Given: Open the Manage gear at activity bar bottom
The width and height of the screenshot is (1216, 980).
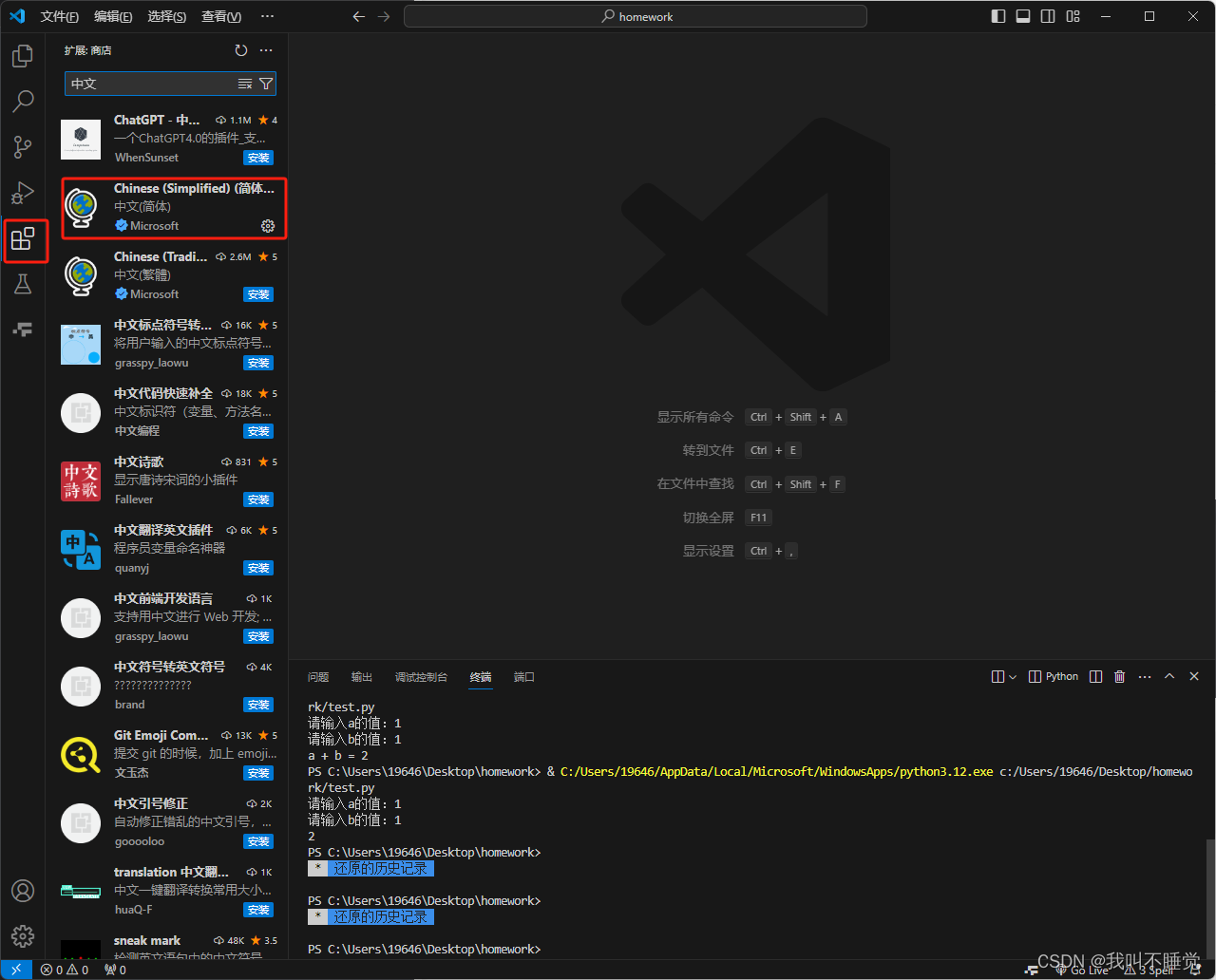Looking at the screenshot, I should (x=23, y=936).
